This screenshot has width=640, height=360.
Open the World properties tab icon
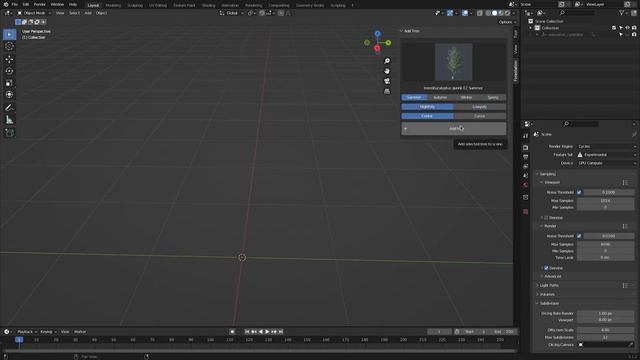click(526, 185)
